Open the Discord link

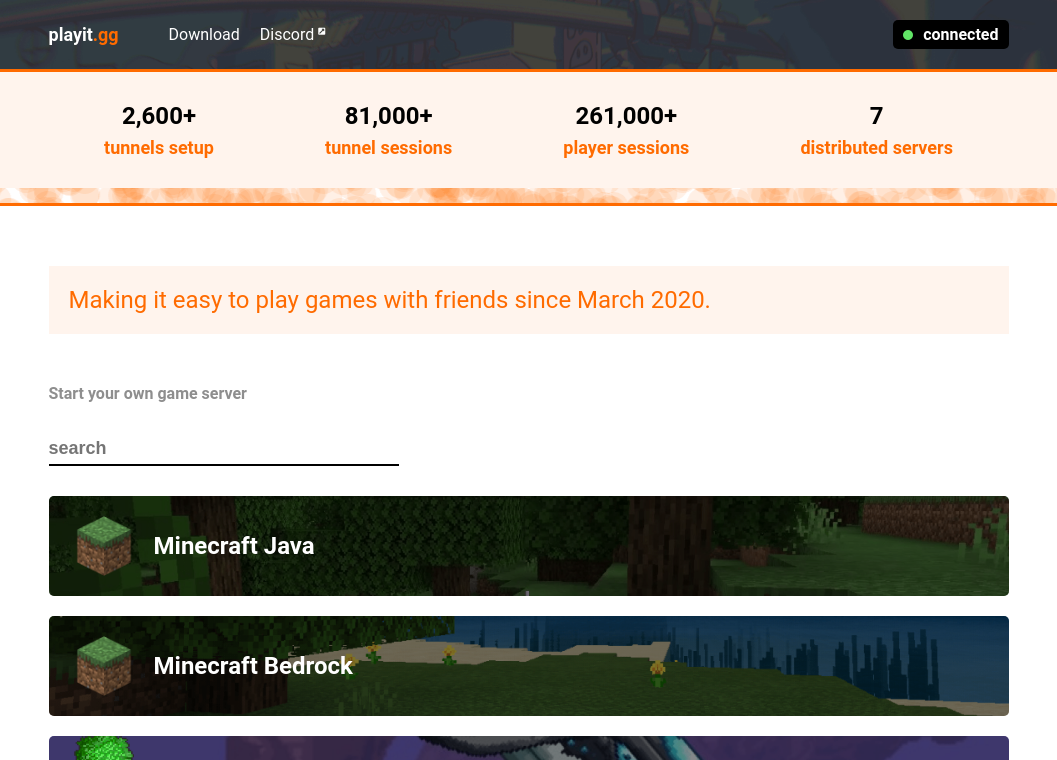tap(292, 34)
